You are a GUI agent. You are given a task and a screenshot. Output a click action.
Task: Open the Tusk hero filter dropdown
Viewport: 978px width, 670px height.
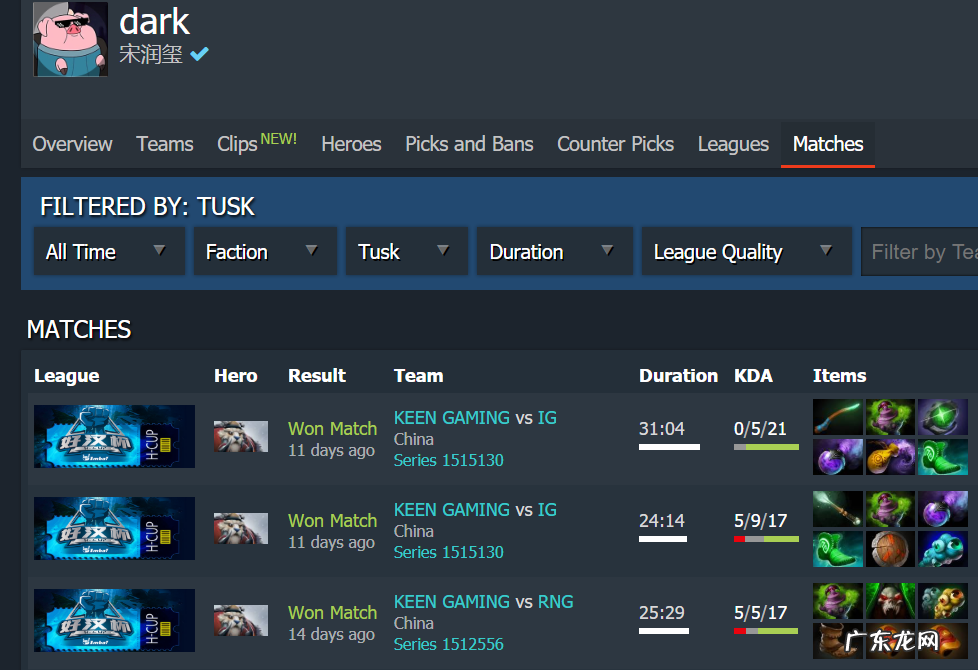(407, 251)
